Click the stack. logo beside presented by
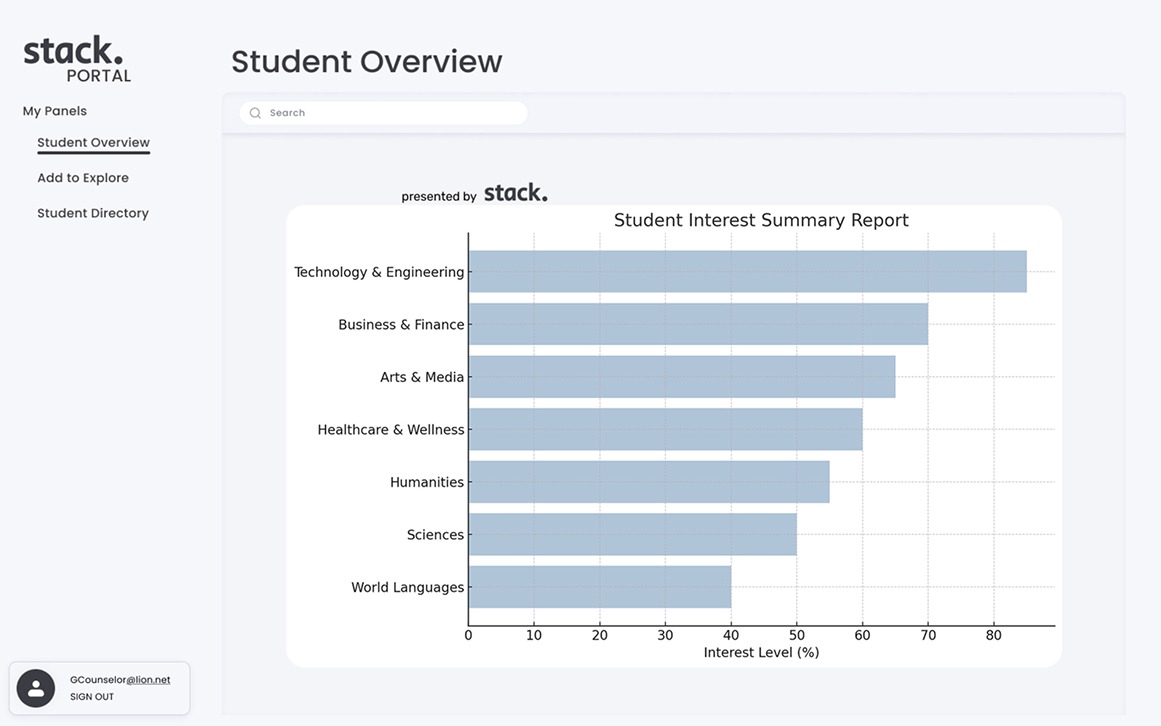Viewport: 1161px width, 726px height. [x=516, y=191]
